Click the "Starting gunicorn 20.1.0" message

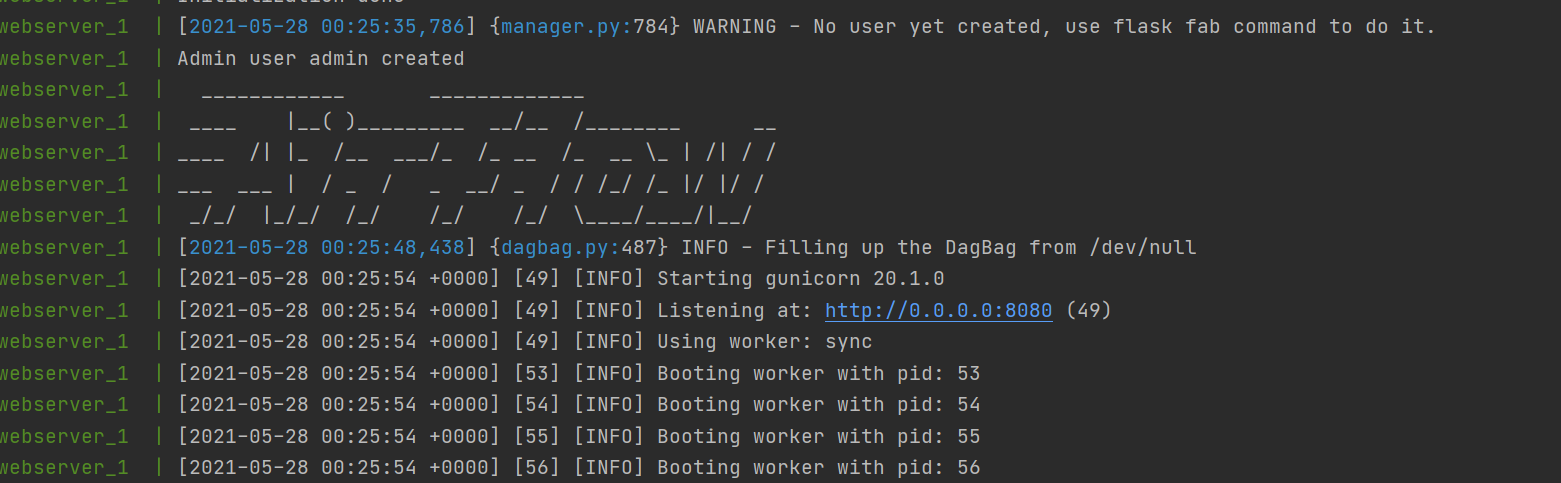click(800, 278)
